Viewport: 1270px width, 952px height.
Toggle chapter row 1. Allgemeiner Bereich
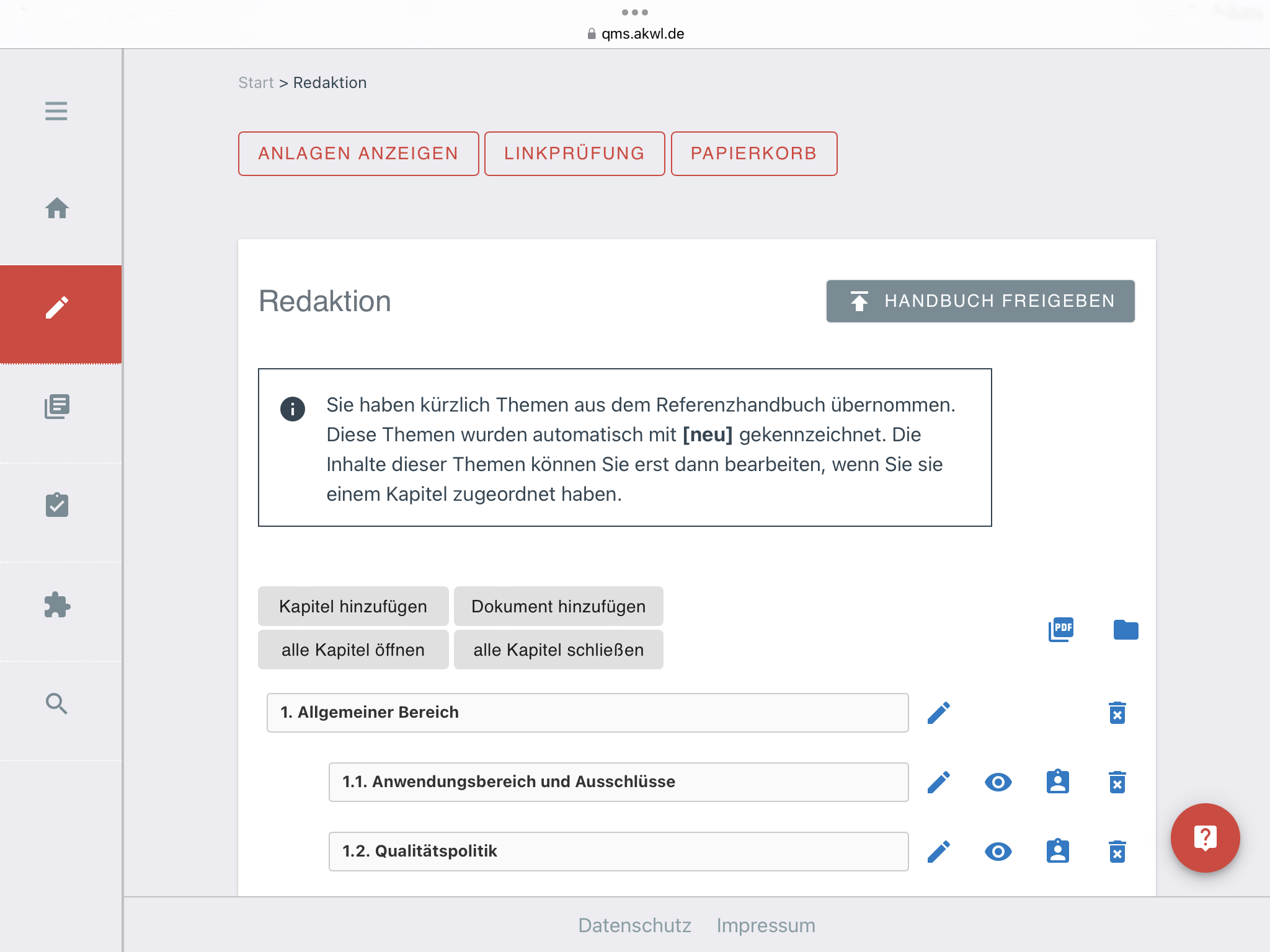pos(587,713)
